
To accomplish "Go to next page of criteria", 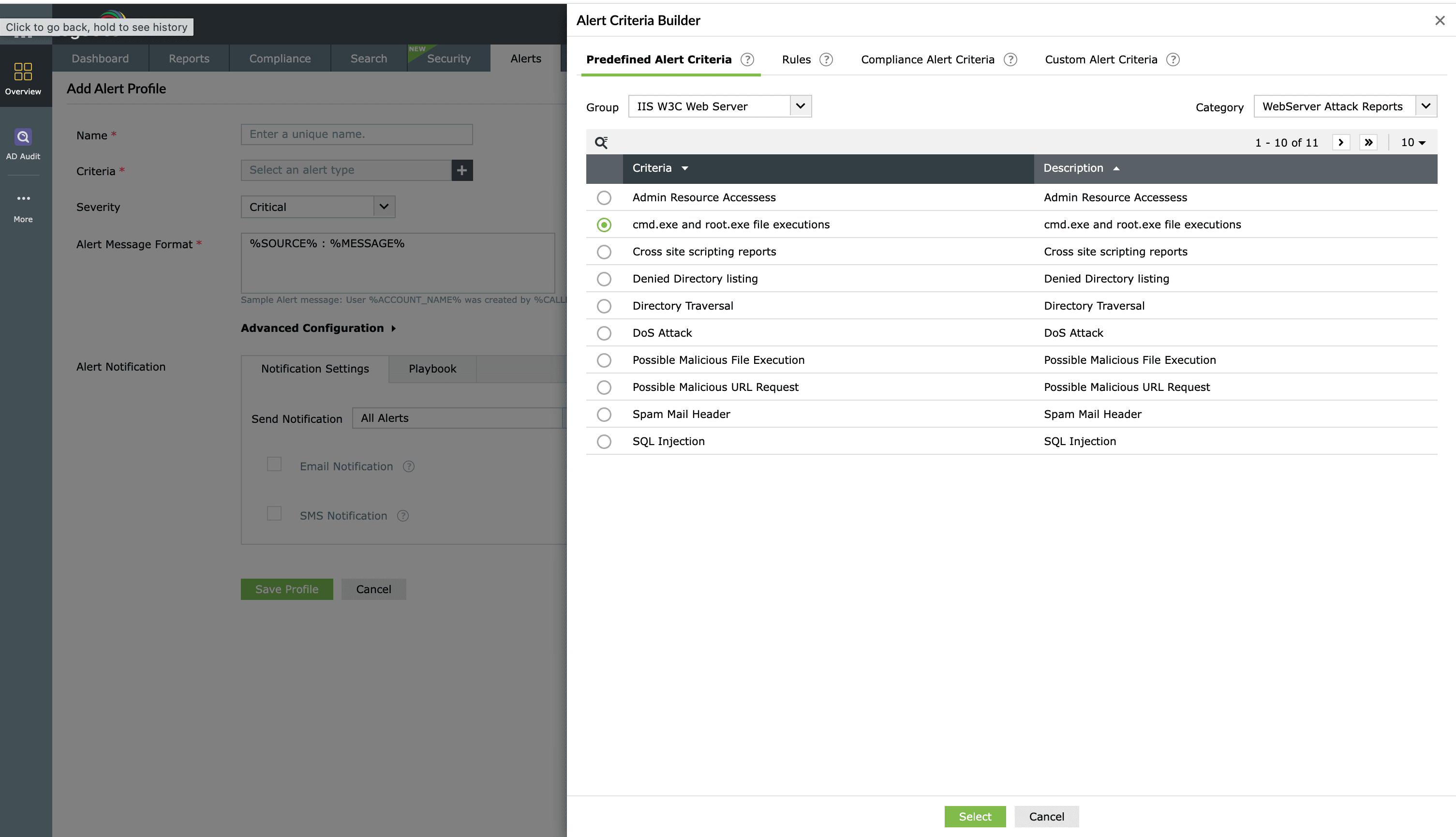I will click(1340, 143).
